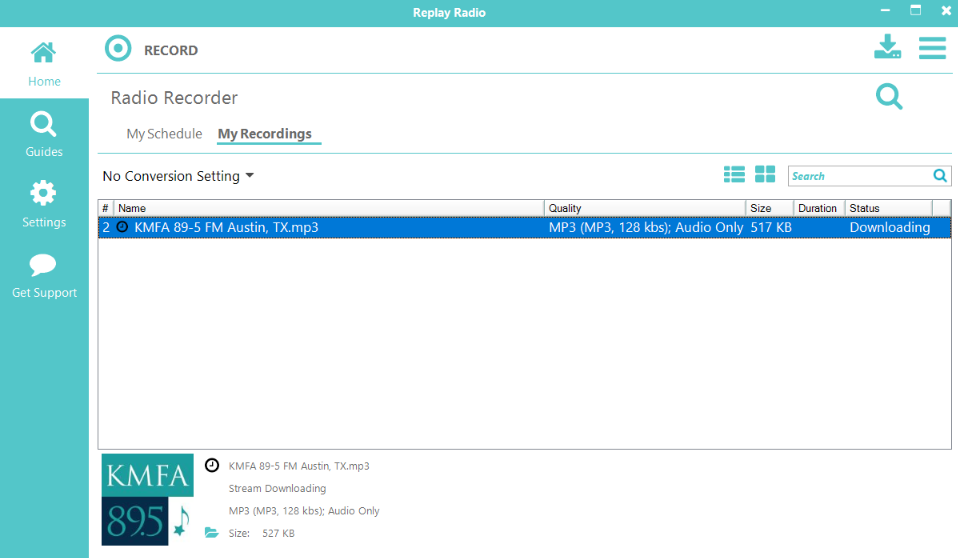Sort by the Duration column header
Viewport: 958px width, 558px height.
(x=819, y=208)
